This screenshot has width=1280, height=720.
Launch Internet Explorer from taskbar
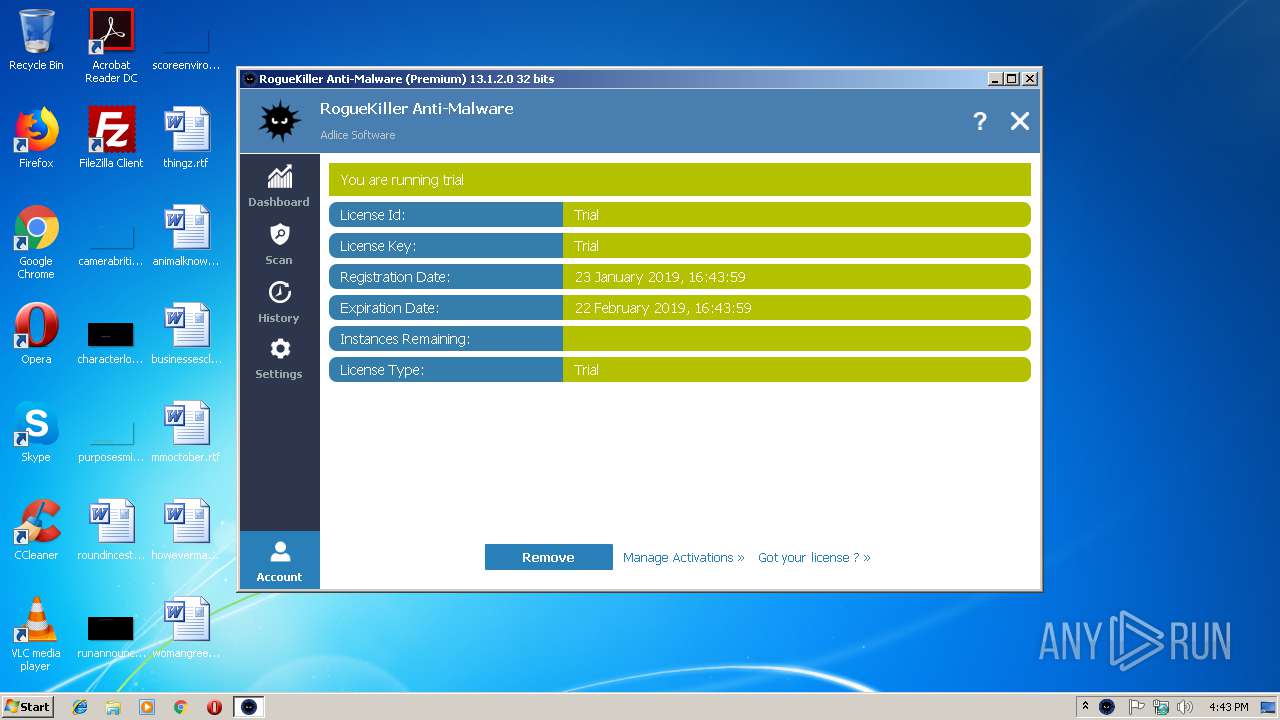coord(80,707)
